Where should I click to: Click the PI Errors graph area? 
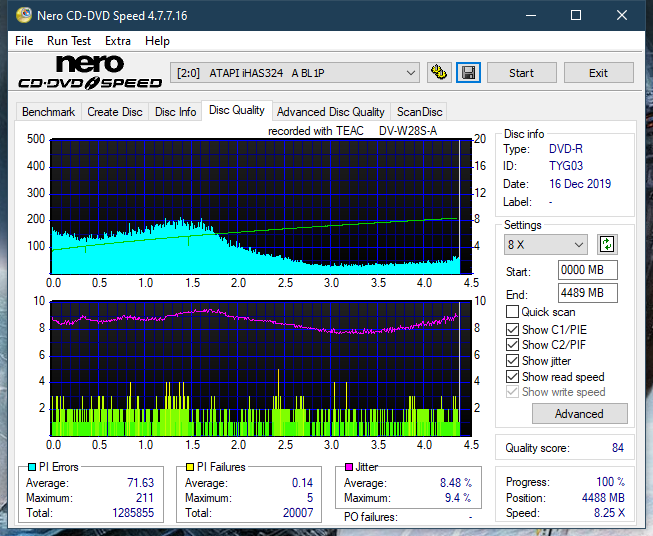point(261,207)
